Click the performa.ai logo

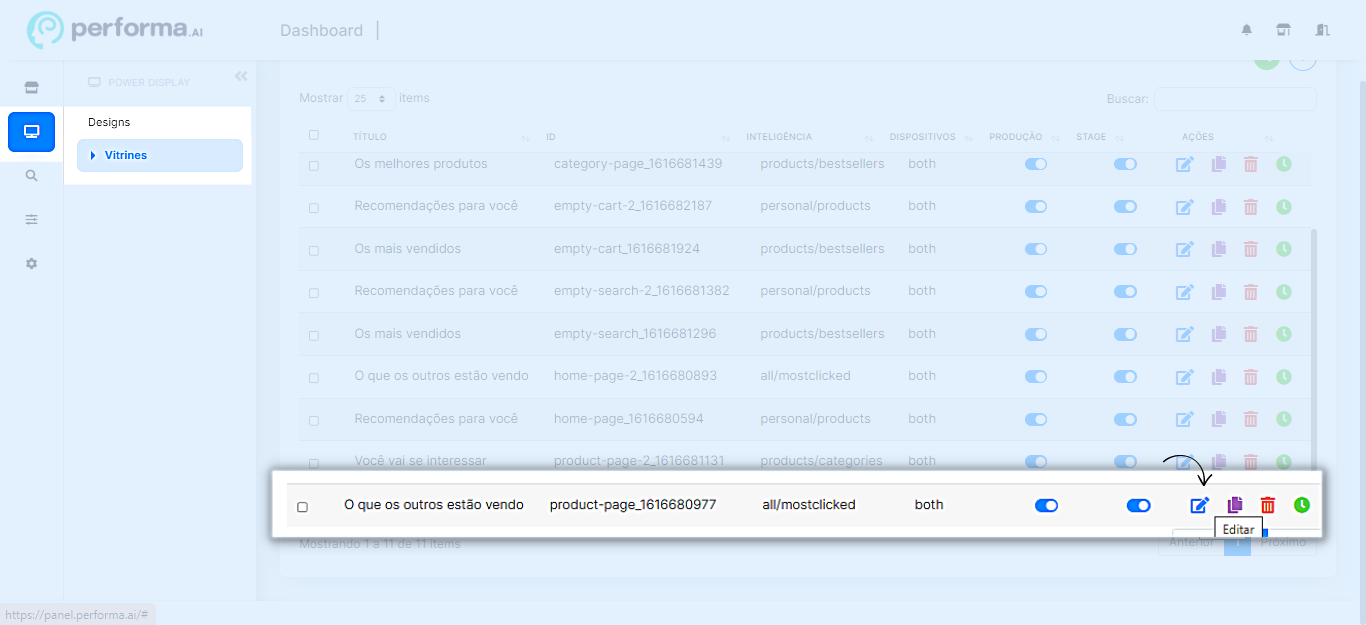(113, 30)
